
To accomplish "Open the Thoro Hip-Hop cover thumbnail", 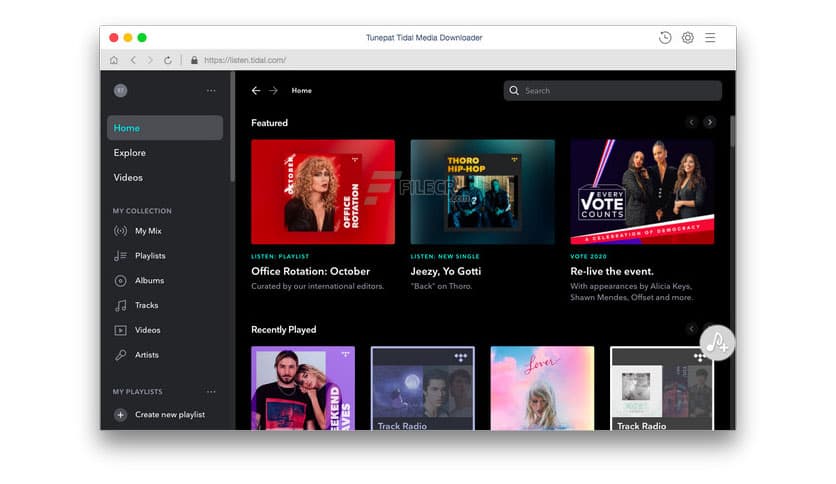I will pyautogui.click(x=483, y=192).
